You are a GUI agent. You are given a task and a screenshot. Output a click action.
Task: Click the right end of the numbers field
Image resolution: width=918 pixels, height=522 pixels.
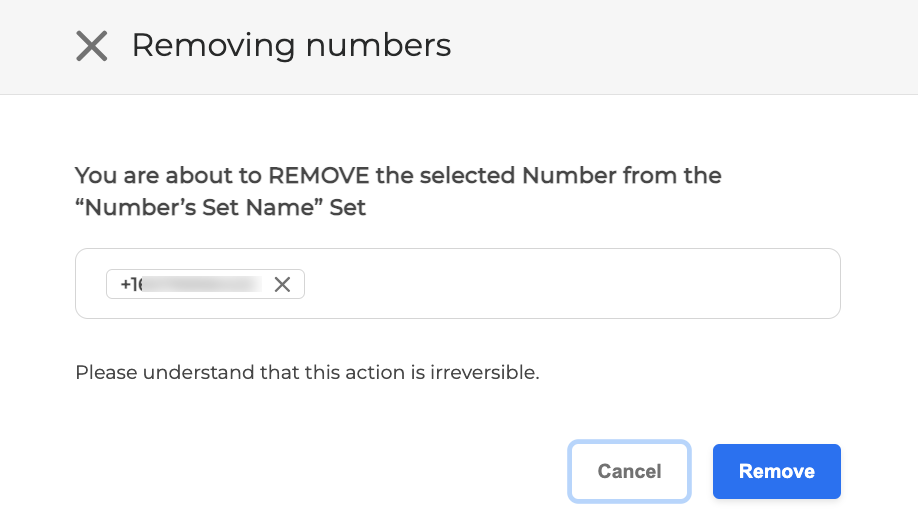(x=810, y=284)
